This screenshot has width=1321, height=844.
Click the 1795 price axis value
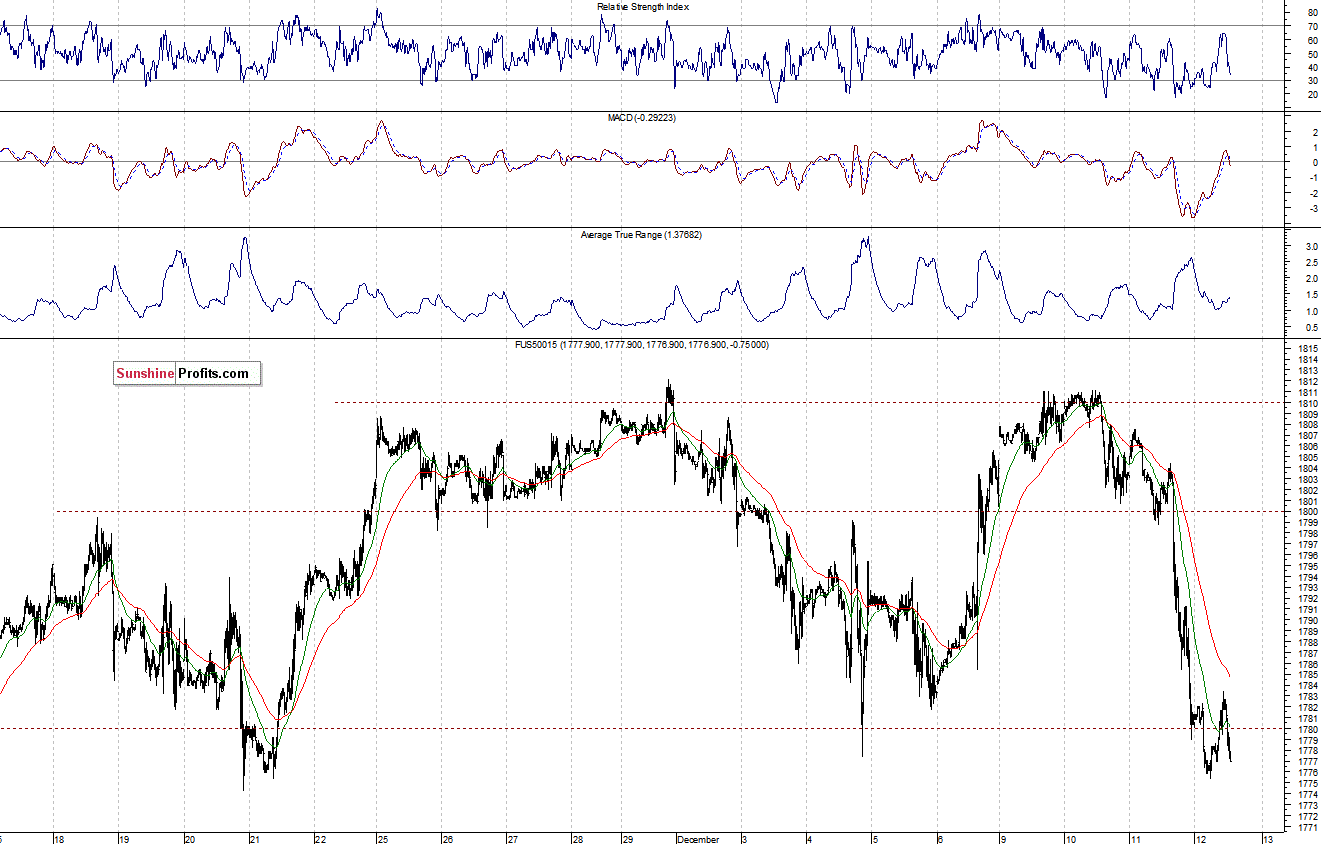[1307, 566]
